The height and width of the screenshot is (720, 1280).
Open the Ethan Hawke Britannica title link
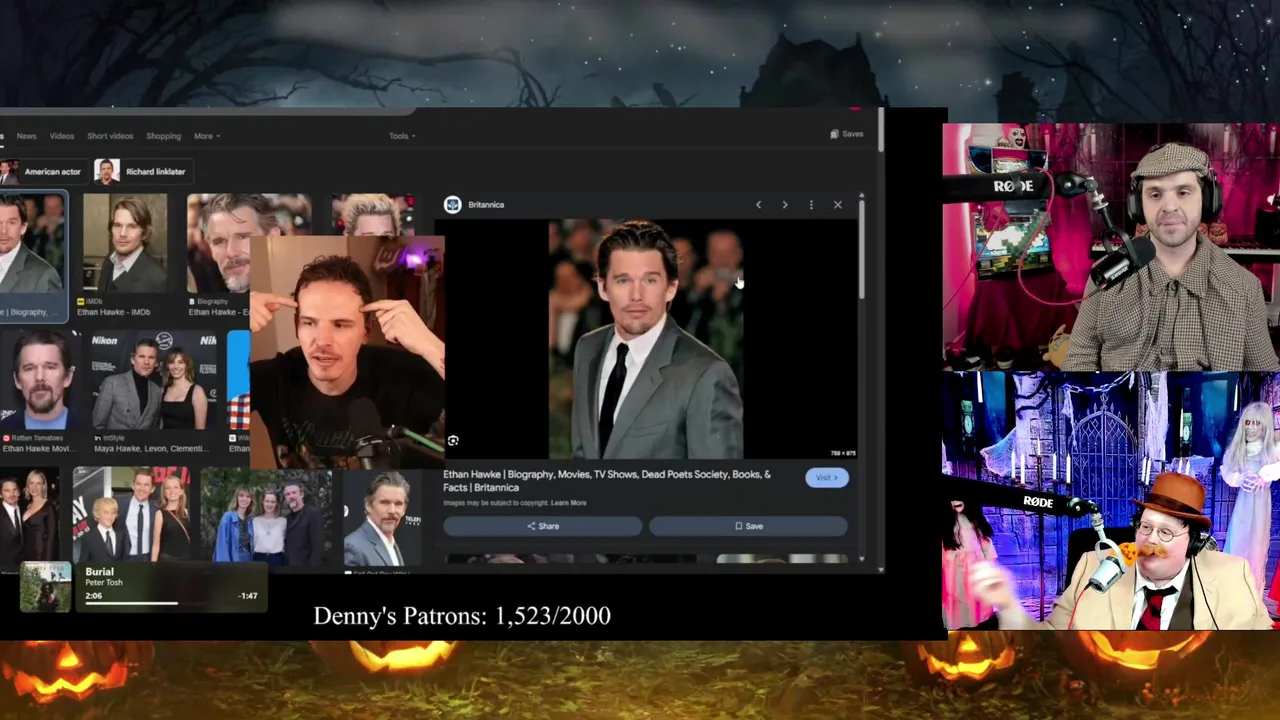point(607,481)
